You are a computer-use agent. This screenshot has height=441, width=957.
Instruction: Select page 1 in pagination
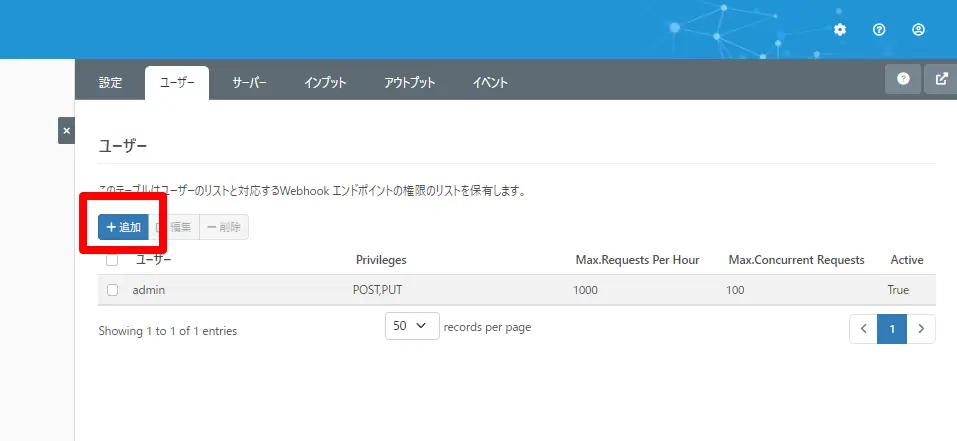click(892, 329)
